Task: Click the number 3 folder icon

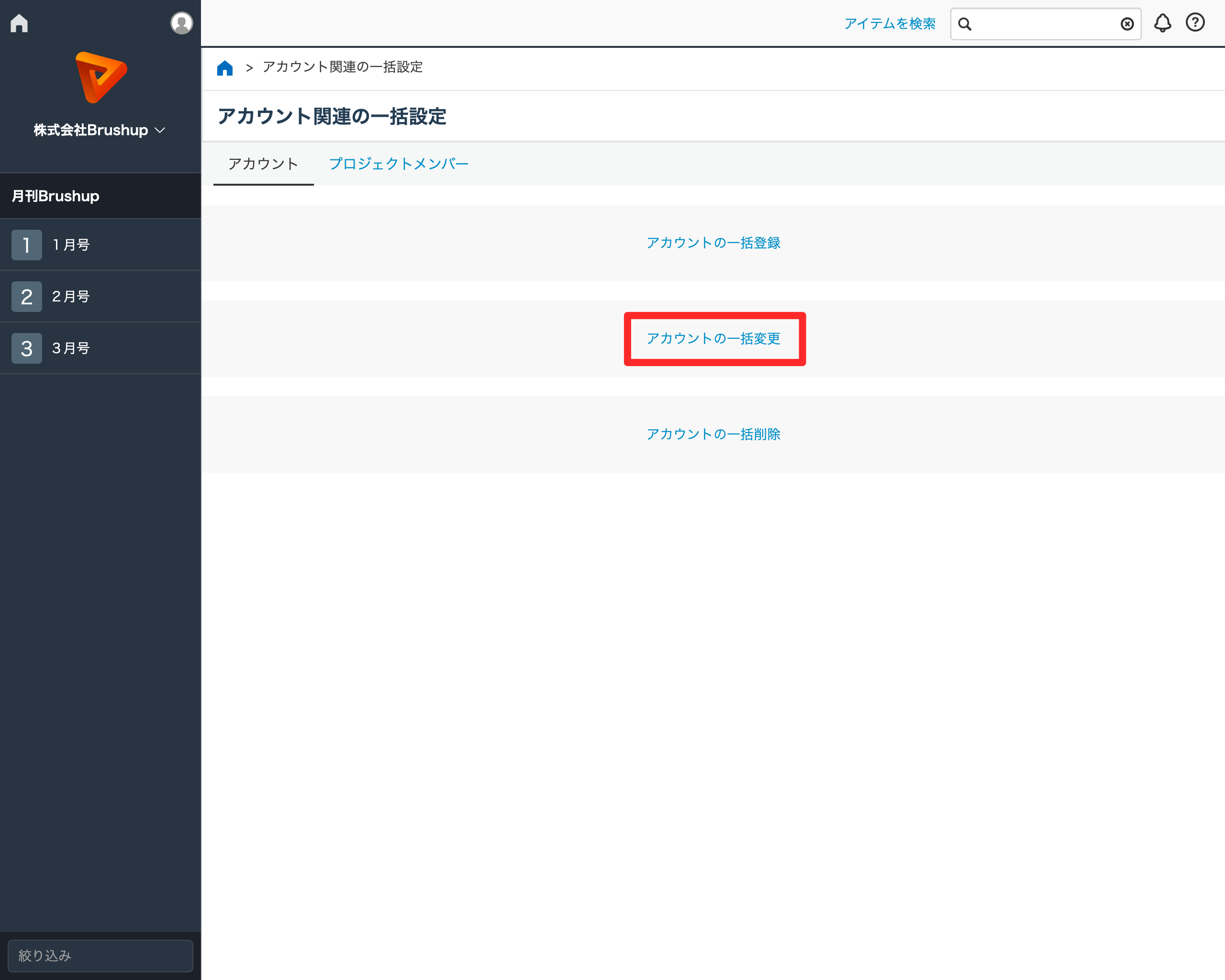Action: (27, 348)
